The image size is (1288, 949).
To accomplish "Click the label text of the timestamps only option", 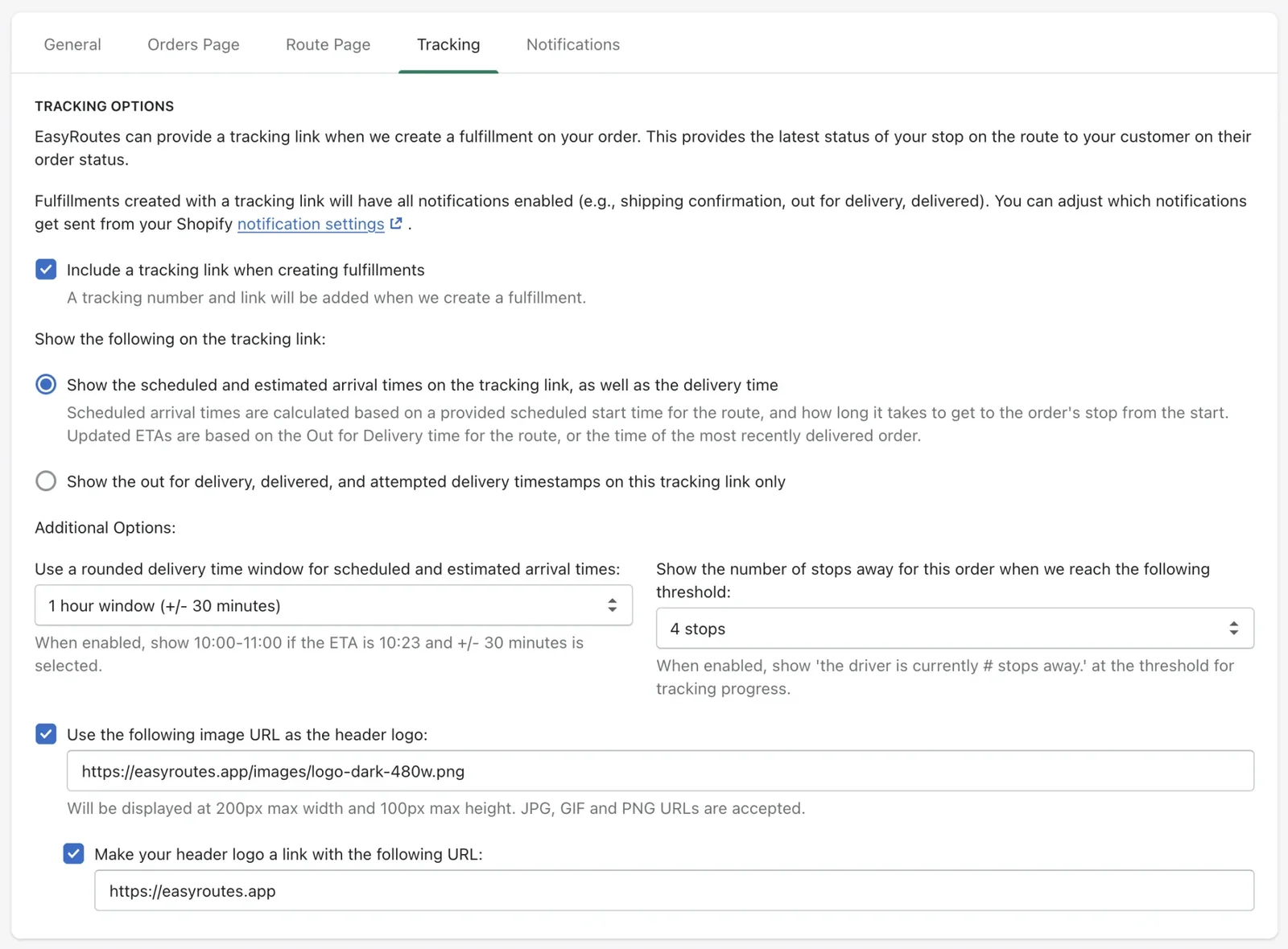I will 426,481.
